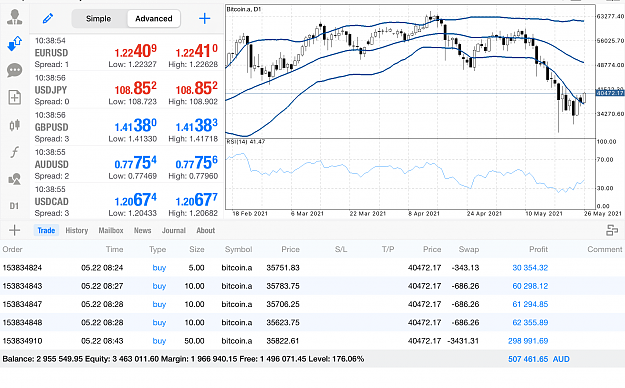Image resolution: width=625 pixels, height=388 pixels.
Task: Sort by Type column header
Action: (x=157, y=249)
